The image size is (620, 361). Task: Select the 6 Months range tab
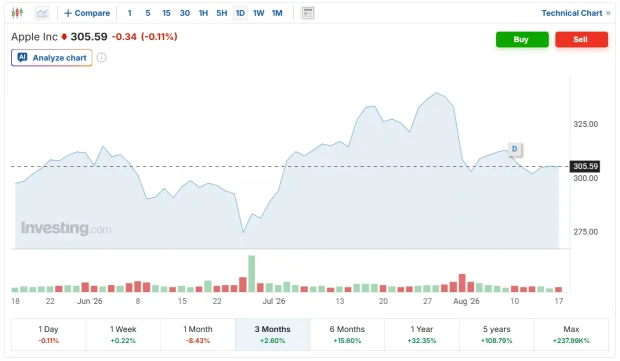coord(347,335)
